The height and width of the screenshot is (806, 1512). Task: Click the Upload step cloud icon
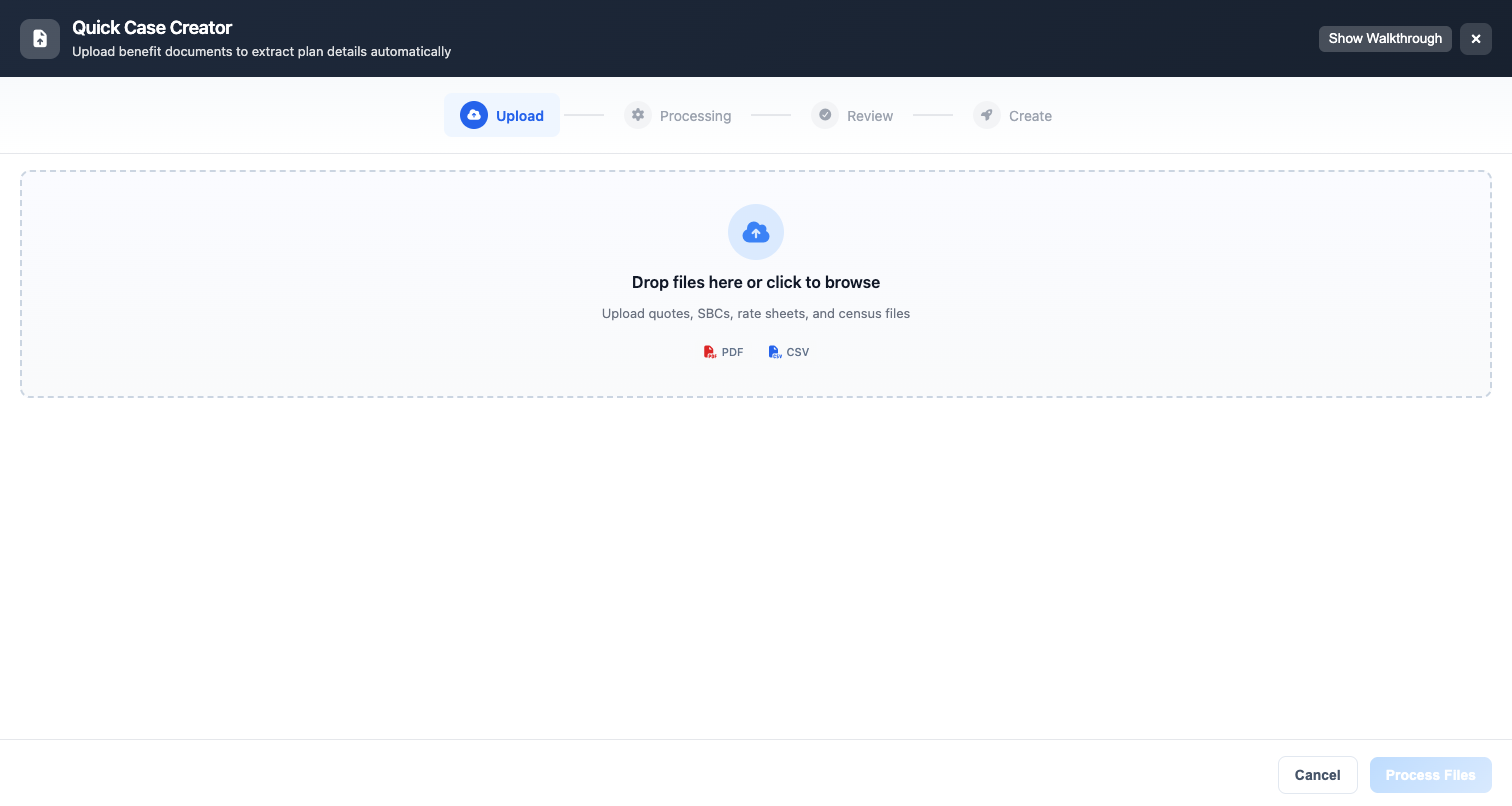pos(474,115)
